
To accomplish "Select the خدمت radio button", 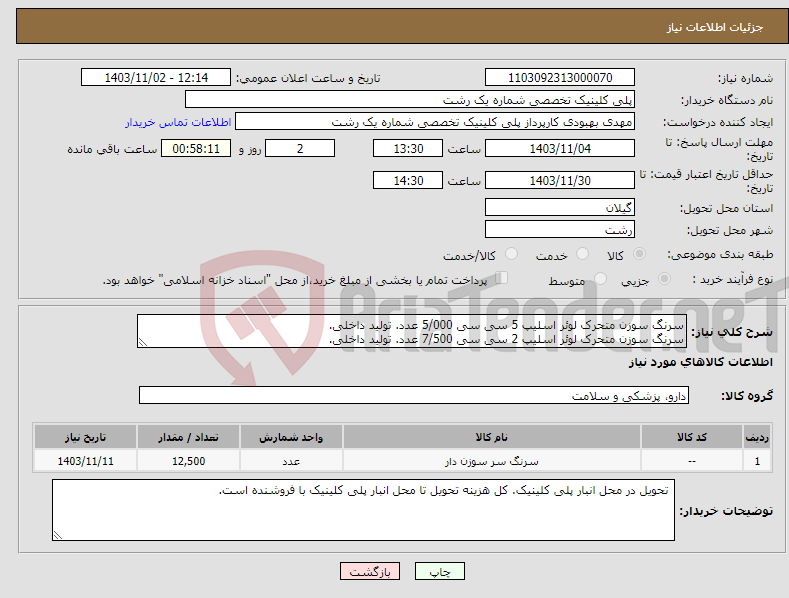I will pyautogui.click(x=582, y=254).
